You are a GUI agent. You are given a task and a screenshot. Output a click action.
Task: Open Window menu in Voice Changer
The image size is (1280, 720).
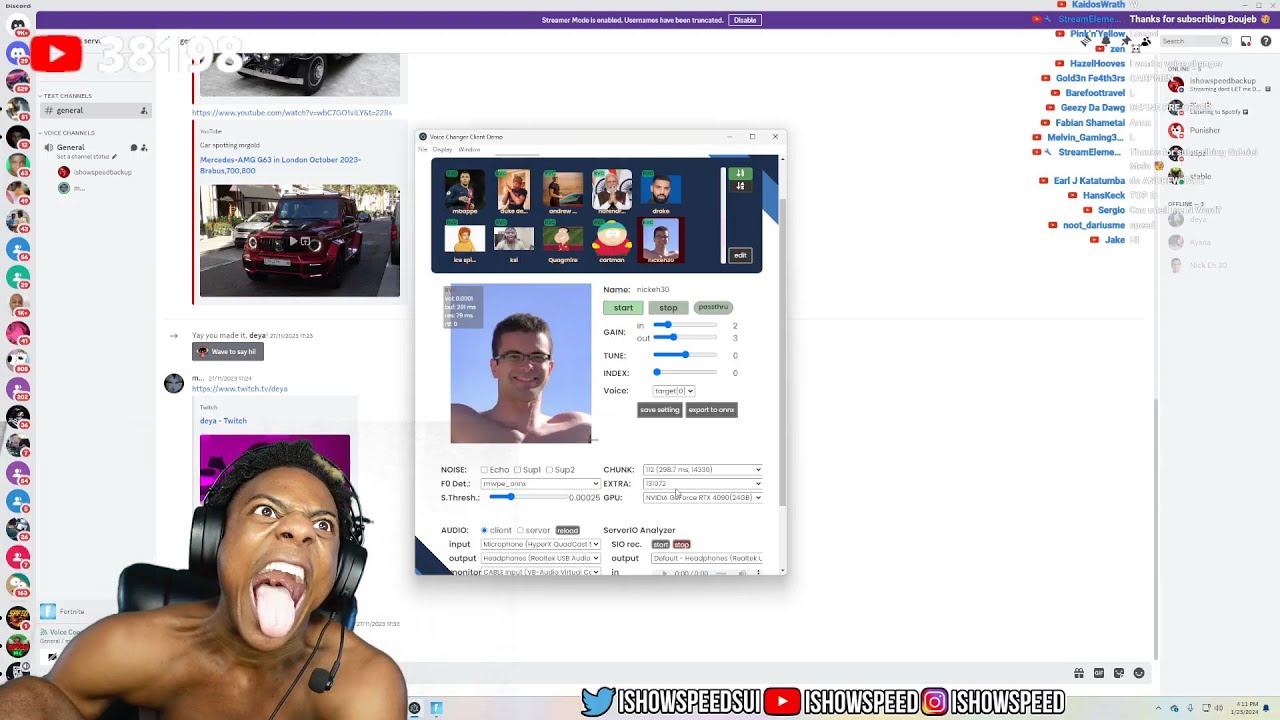pyautogui.click(x=469, y=150)
